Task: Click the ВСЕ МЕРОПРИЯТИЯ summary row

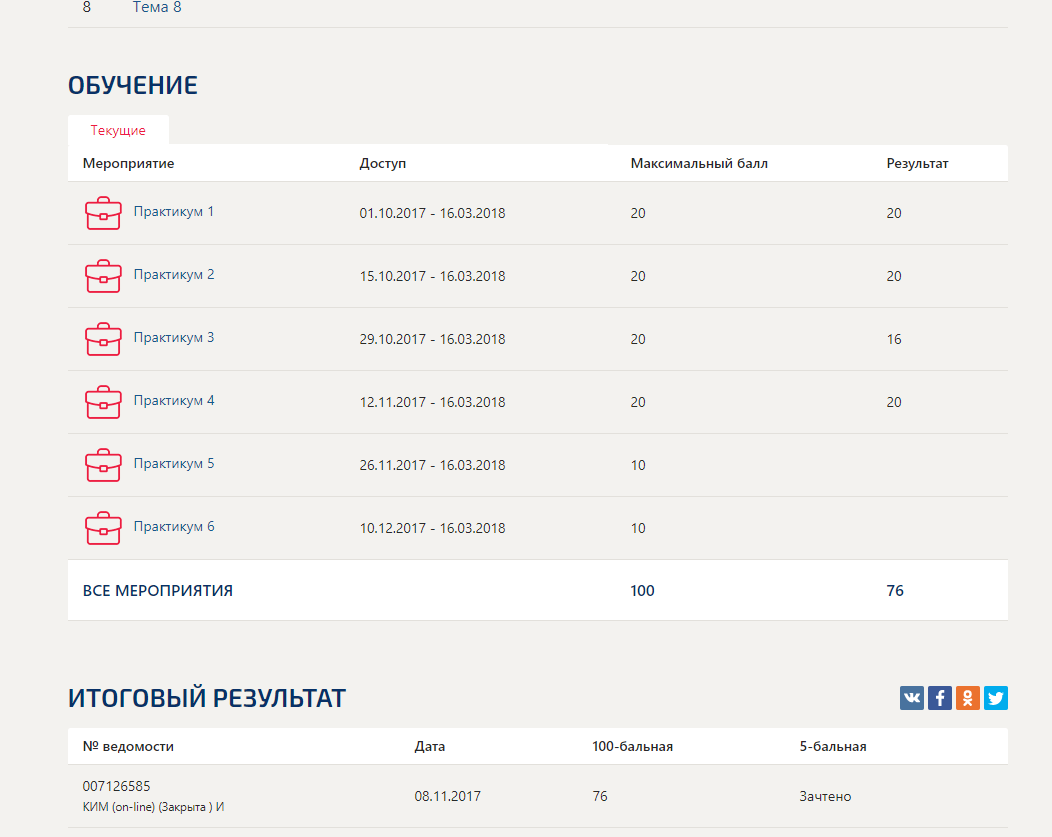Action: (158, 591)
